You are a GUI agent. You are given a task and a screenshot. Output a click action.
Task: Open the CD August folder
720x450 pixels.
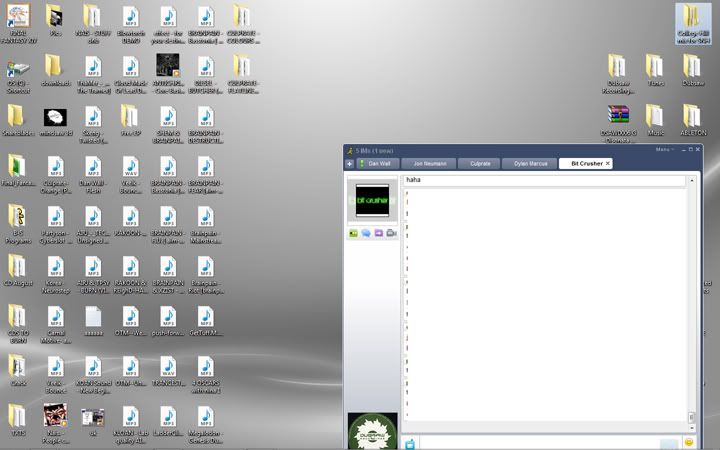18,270
